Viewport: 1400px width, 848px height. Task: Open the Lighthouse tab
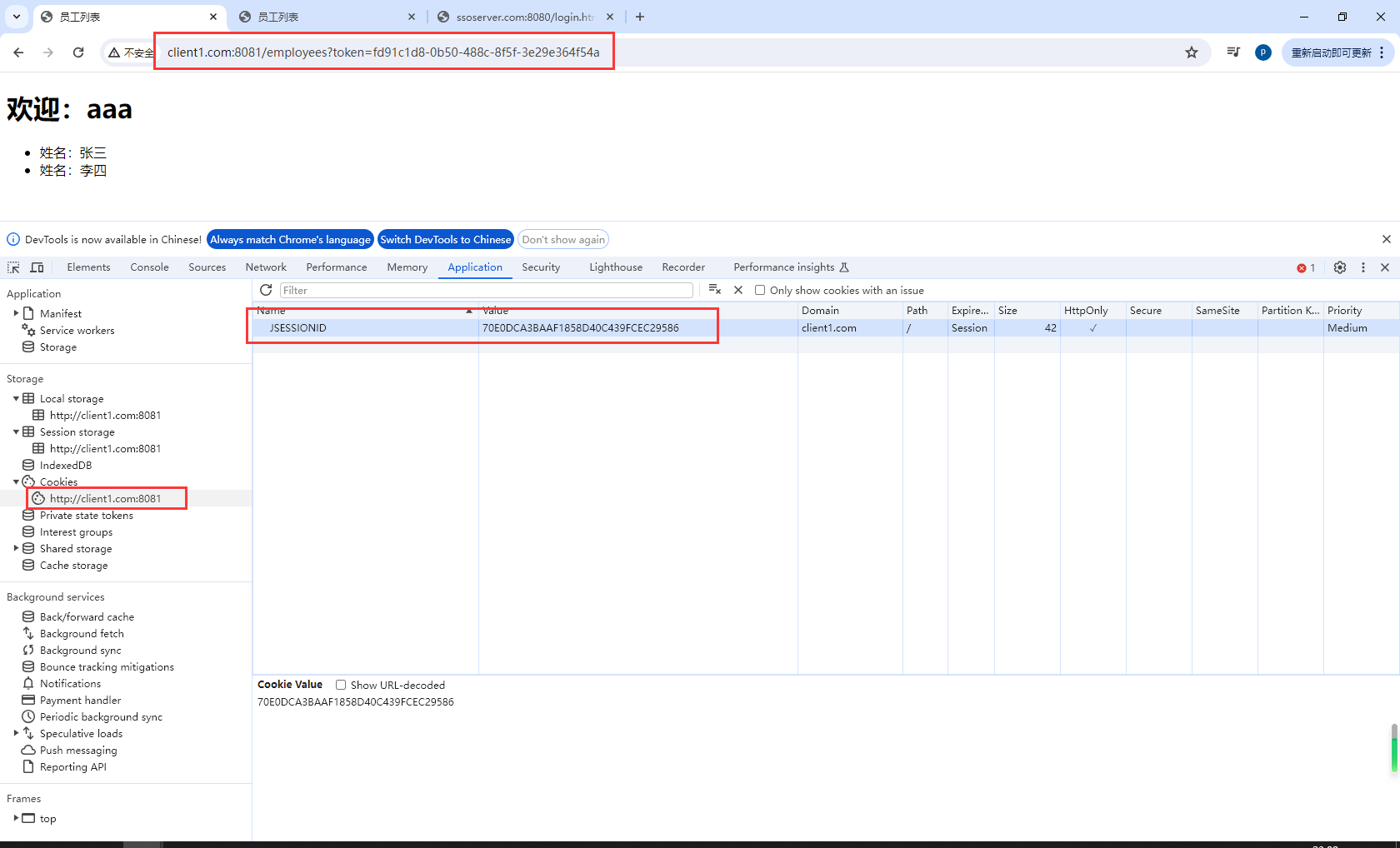[616, 267]
